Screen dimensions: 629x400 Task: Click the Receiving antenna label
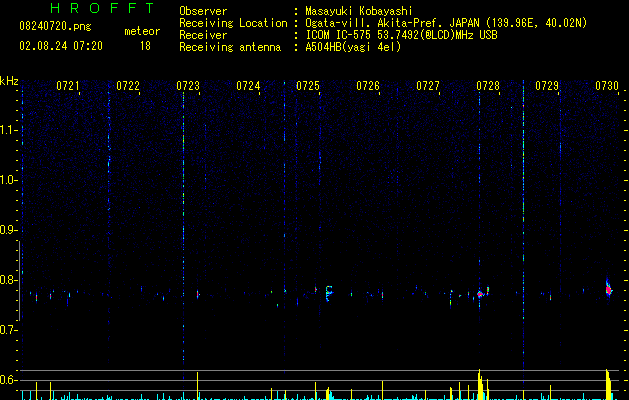(230, 47)
